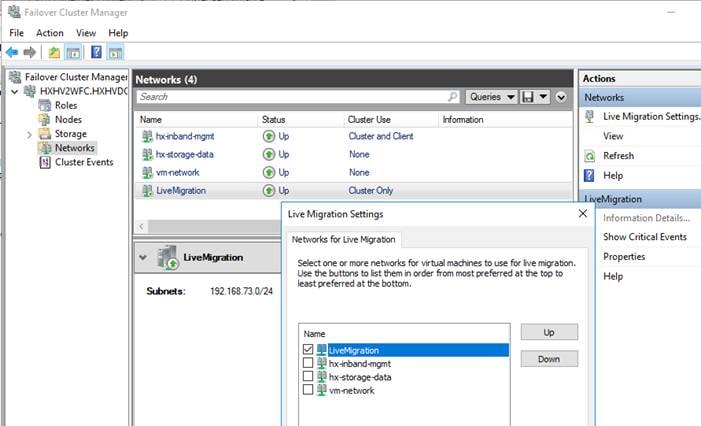Viewport: 701px width, 426px height.
Task: Click the Refresh icon in Actions pane
Action: [590, 156]
